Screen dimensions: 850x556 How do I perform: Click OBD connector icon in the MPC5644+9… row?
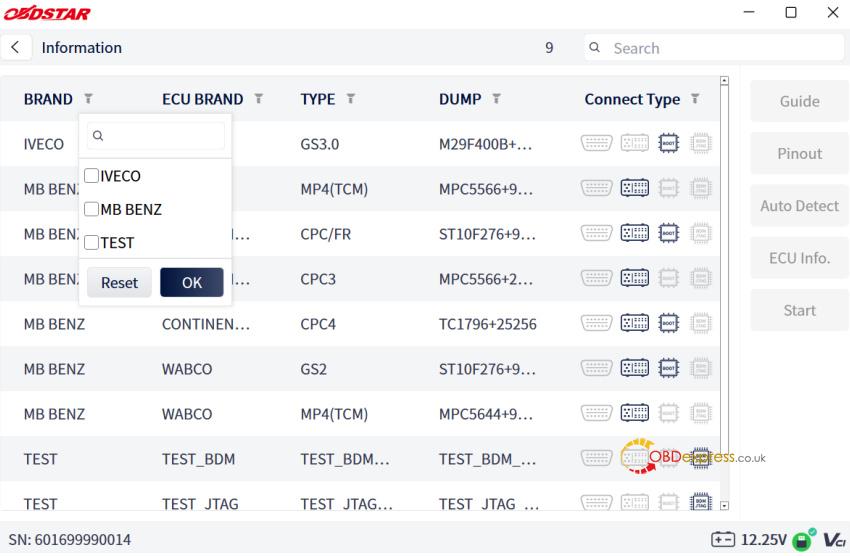click(596, 413)
